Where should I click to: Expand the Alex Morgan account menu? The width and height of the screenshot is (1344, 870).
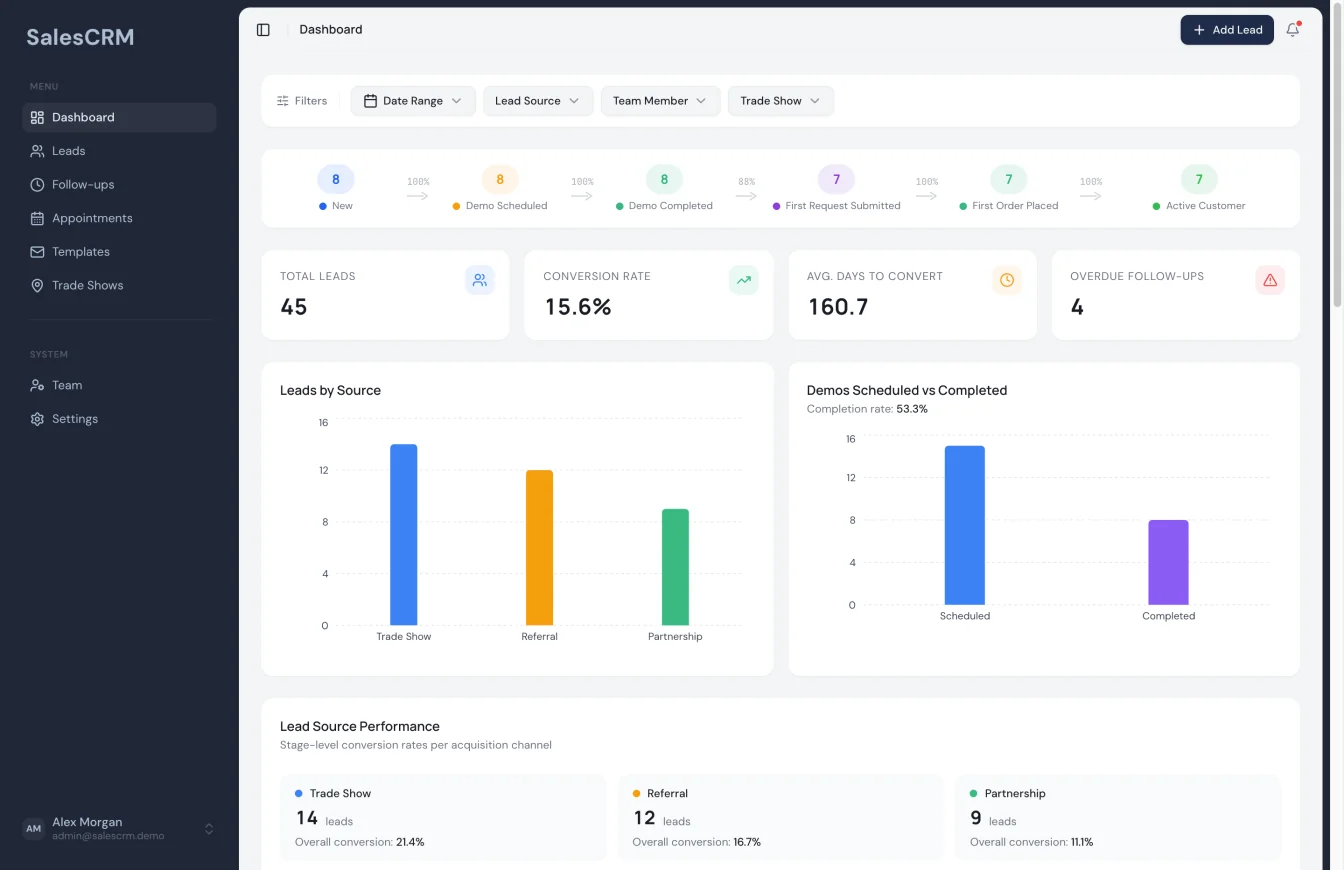coord(118,828)
